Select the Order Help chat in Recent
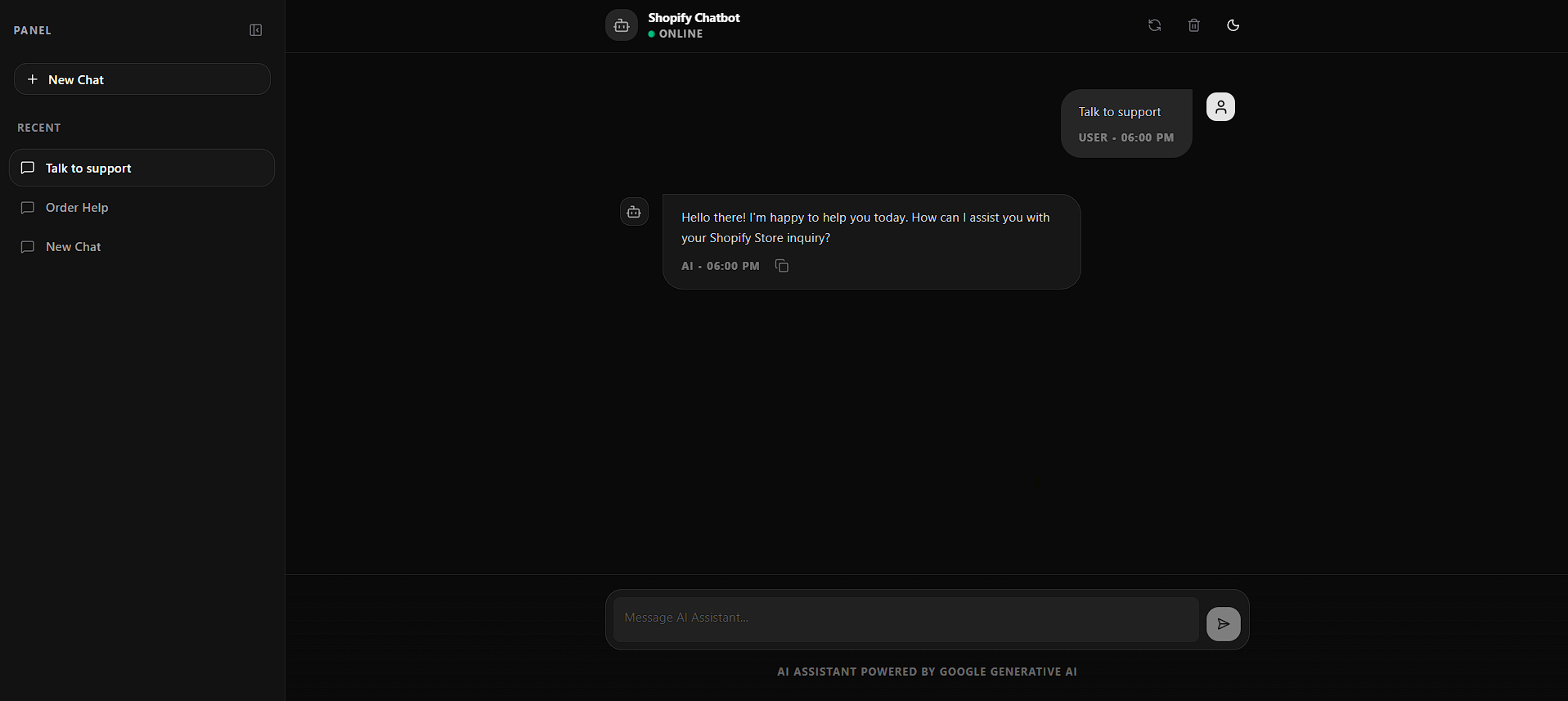Image resolution: width=1568 pixels, height=701 pixels. click(77, 208)
